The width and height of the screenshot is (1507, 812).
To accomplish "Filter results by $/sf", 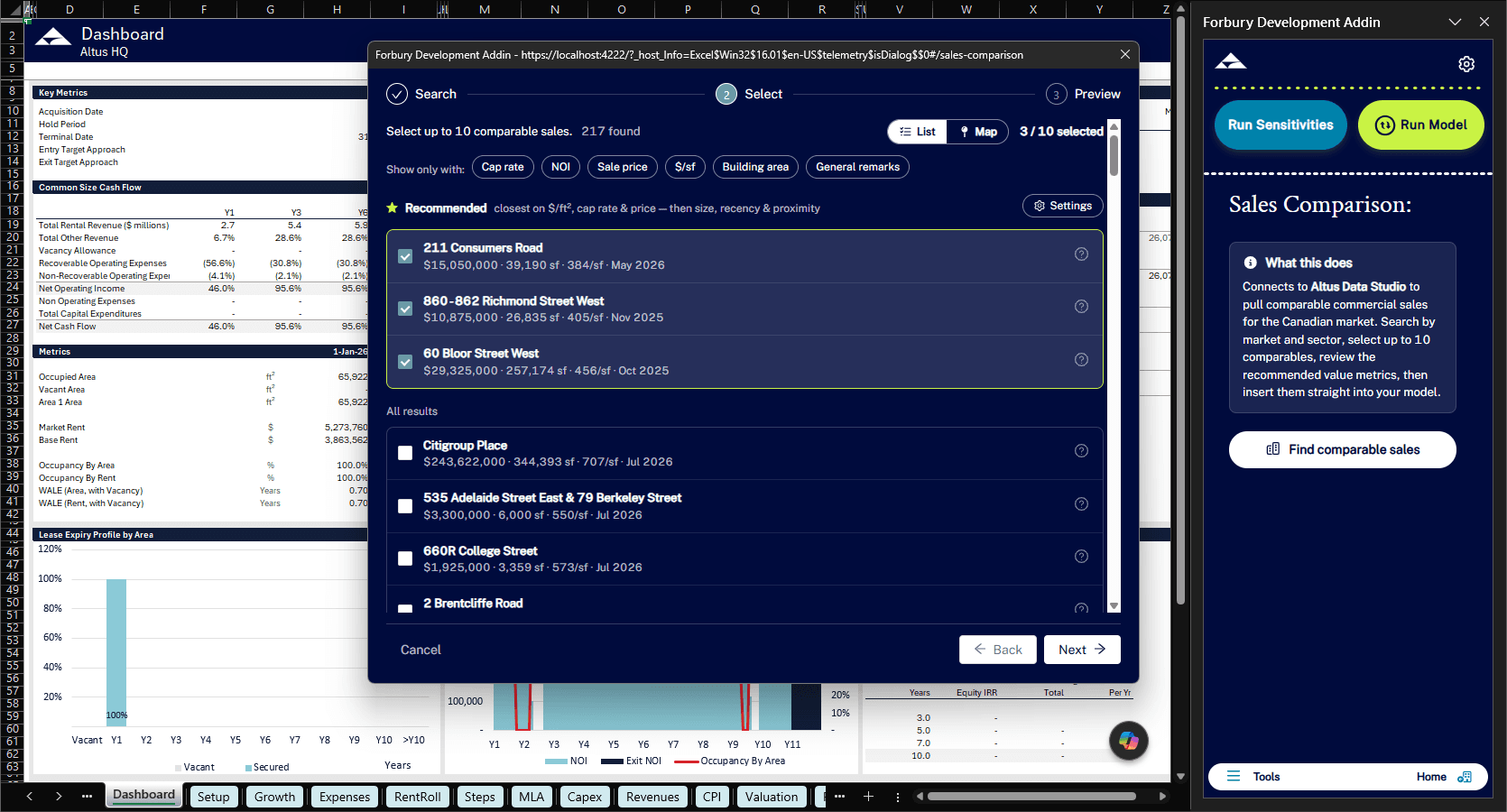I will click(x=685, y=167).
